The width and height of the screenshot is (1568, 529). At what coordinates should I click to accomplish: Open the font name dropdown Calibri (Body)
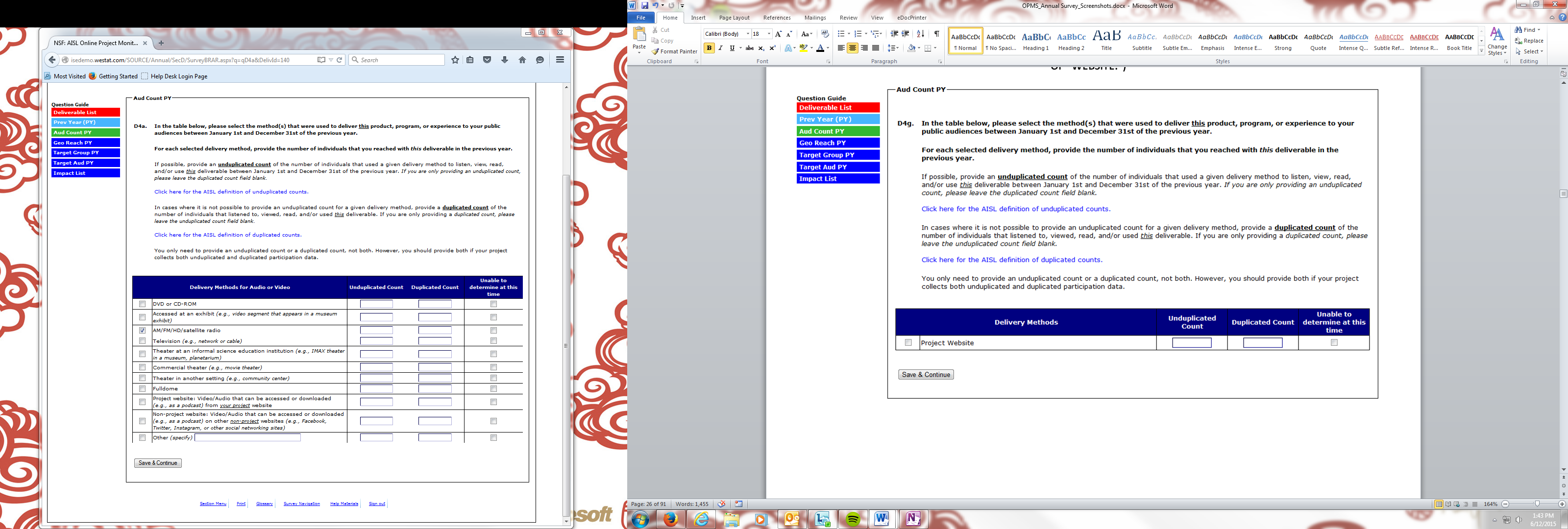pyautogui.click(x=747, y=34)
